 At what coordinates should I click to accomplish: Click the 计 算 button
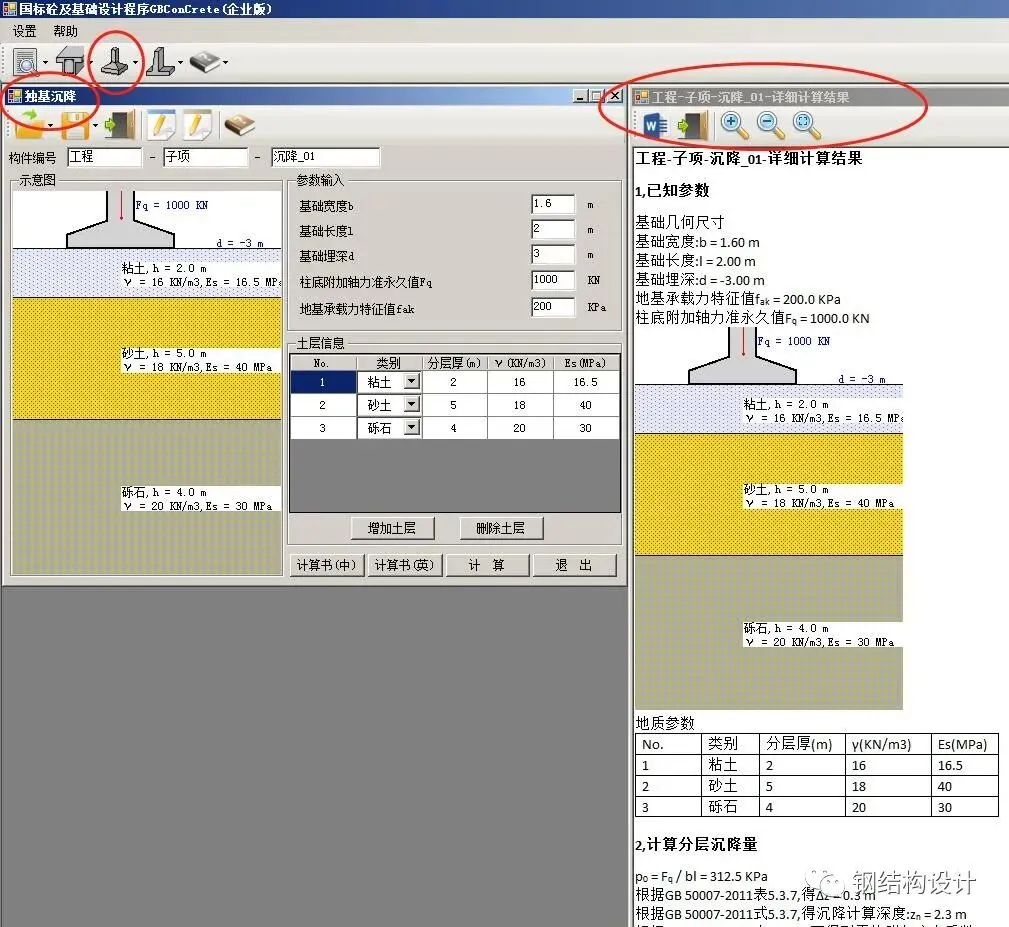(487, 565)
